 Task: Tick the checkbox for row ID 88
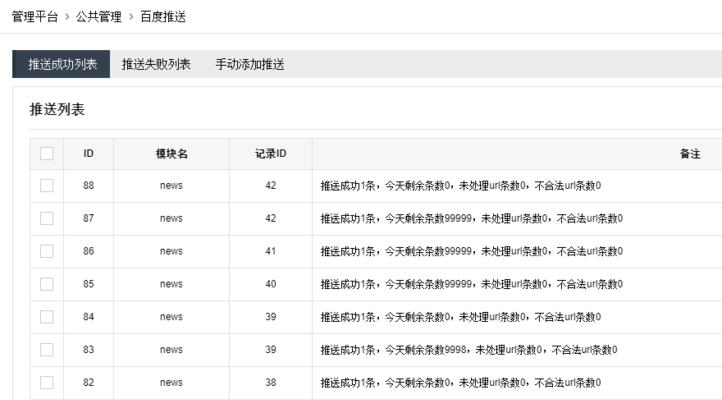tap(47, 186)
